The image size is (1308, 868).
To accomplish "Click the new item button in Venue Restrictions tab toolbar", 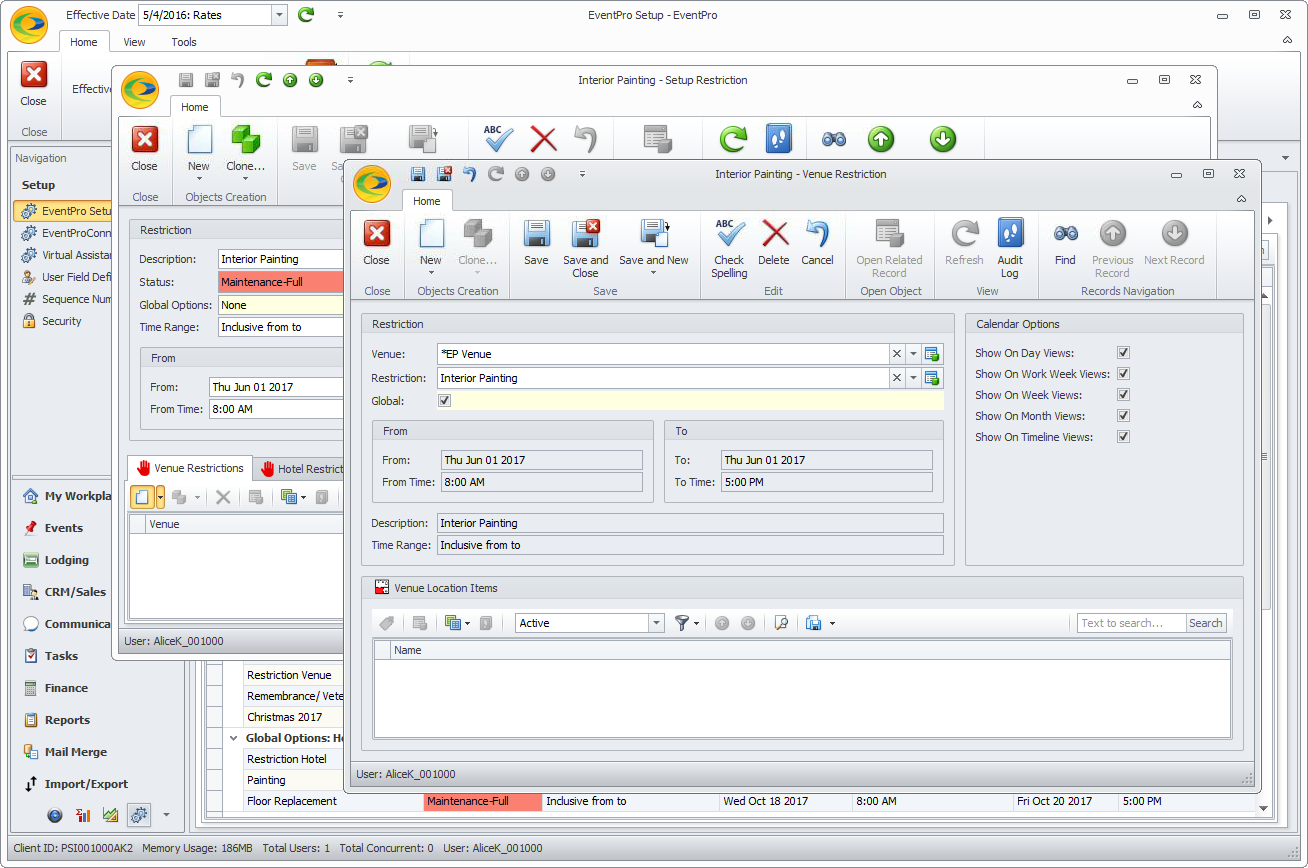I will point(142,497).
